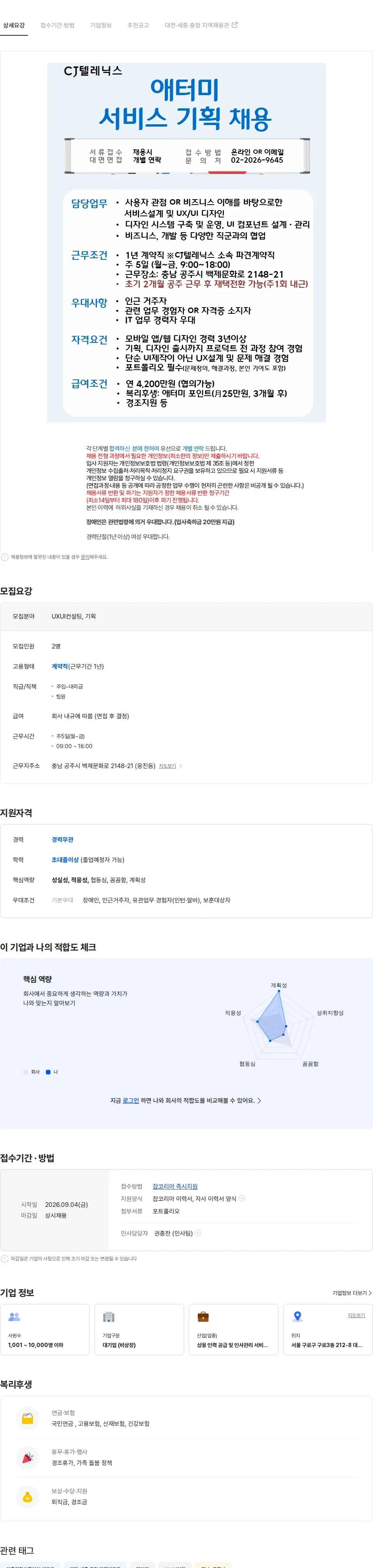Click the arrow after 적합도를 비교해볼 수 있어요

click(x=260, y=1100)
